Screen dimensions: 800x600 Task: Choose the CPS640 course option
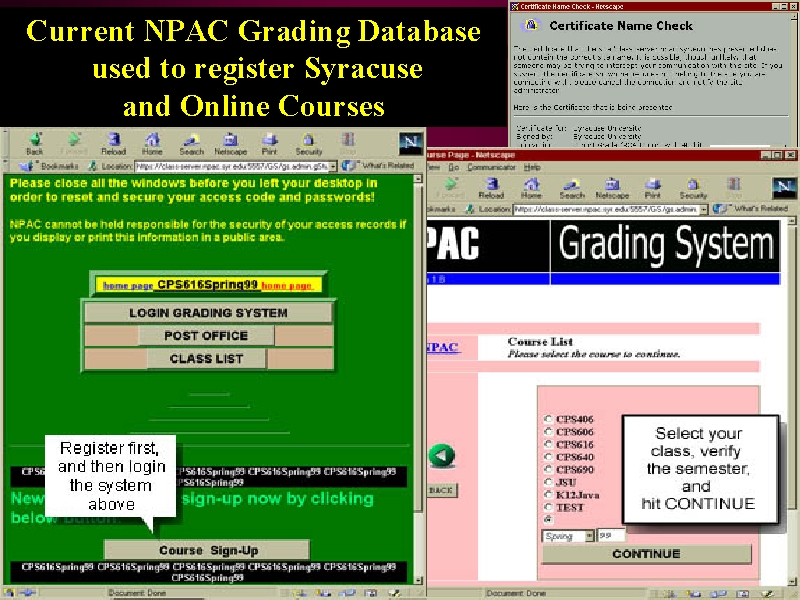548,457
